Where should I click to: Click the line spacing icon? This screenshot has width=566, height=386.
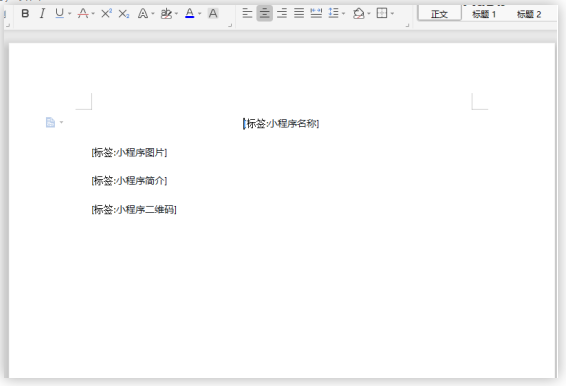click(x=334, y=14)
